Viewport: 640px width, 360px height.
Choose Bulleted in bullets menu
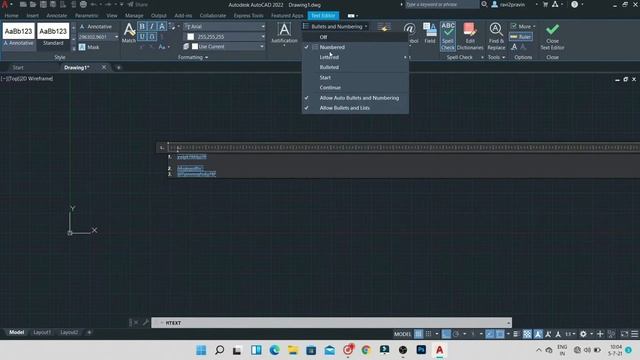pyautogui.click(x=355, y=67)
